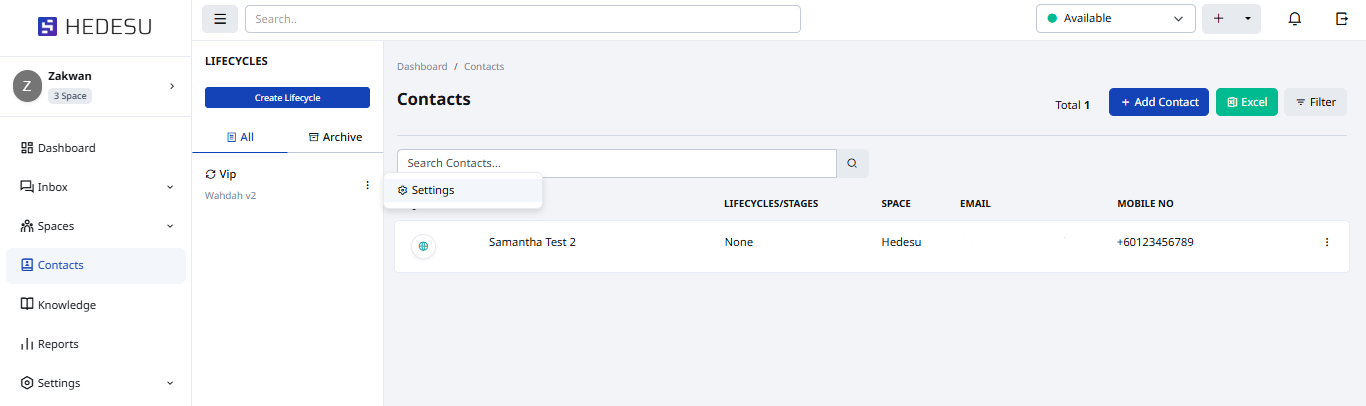The height and width of the screenshot is (406, 1366).
Task: Click the Create Lifecycle button
Action: pos(287,98)
